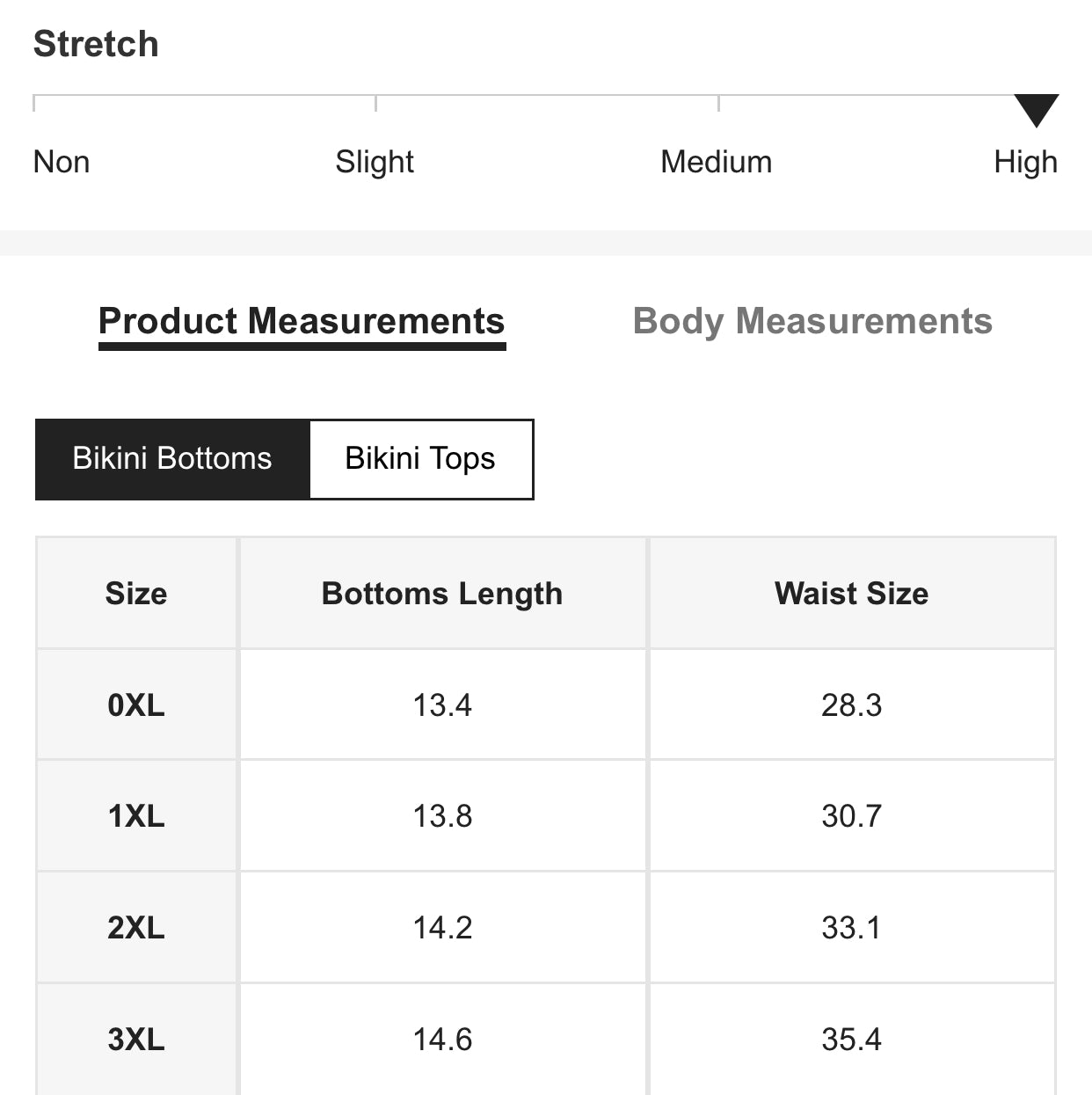Click the 3XL waist value 35.4
The height and width of the screenshot is (1095, 1092).
851,1040
